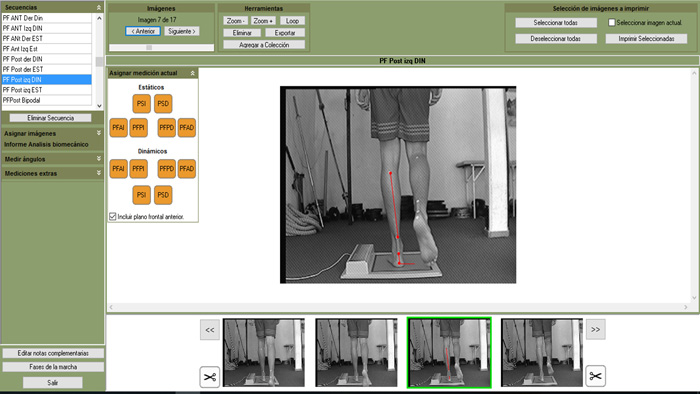Viewport: 700px width, 394px height.
Task: Click the main leg analysis image
Action: [x=398, y=185]
